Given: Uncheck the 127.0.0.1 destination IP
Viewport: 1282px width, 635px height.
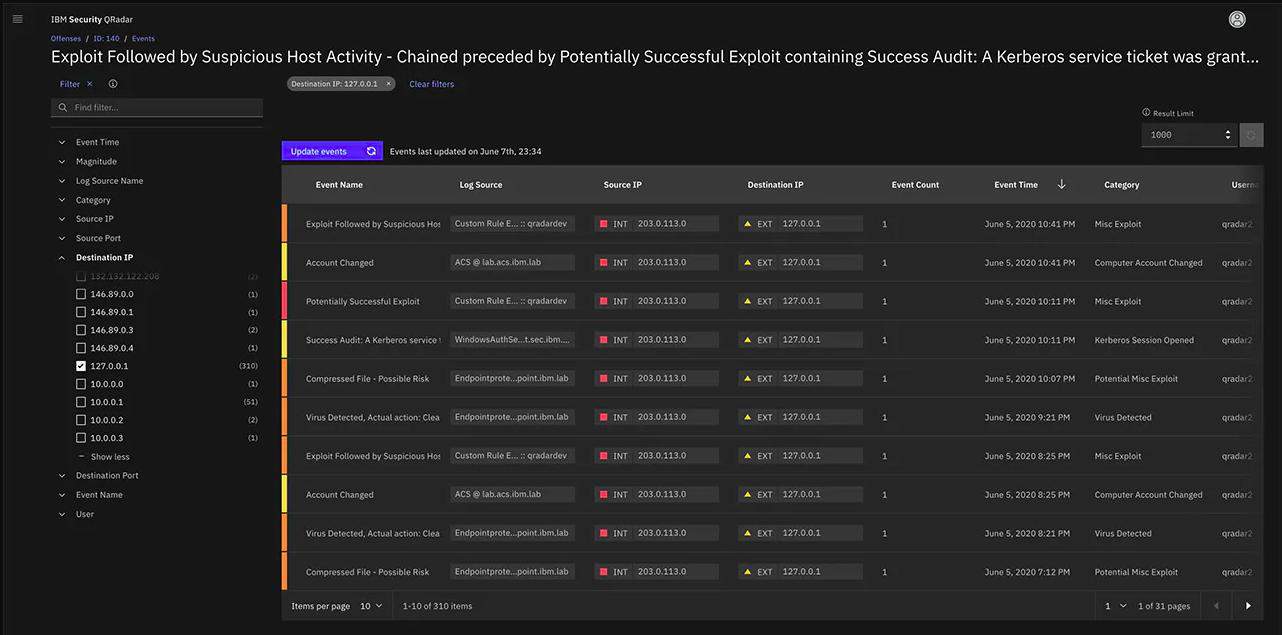Looking at the screenshot, I should tap(81, 366).
